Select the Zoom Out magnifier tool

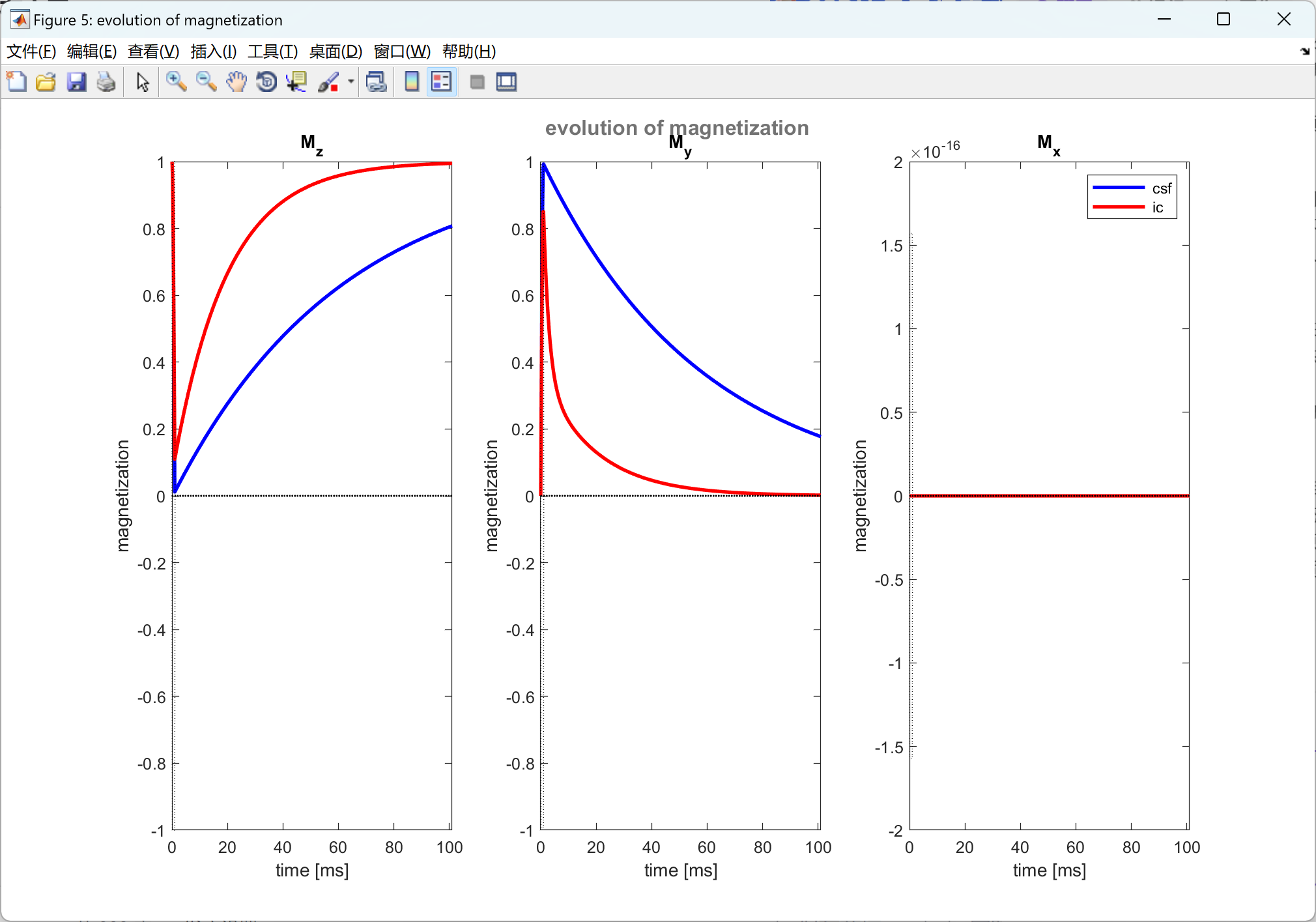[206, 82]
